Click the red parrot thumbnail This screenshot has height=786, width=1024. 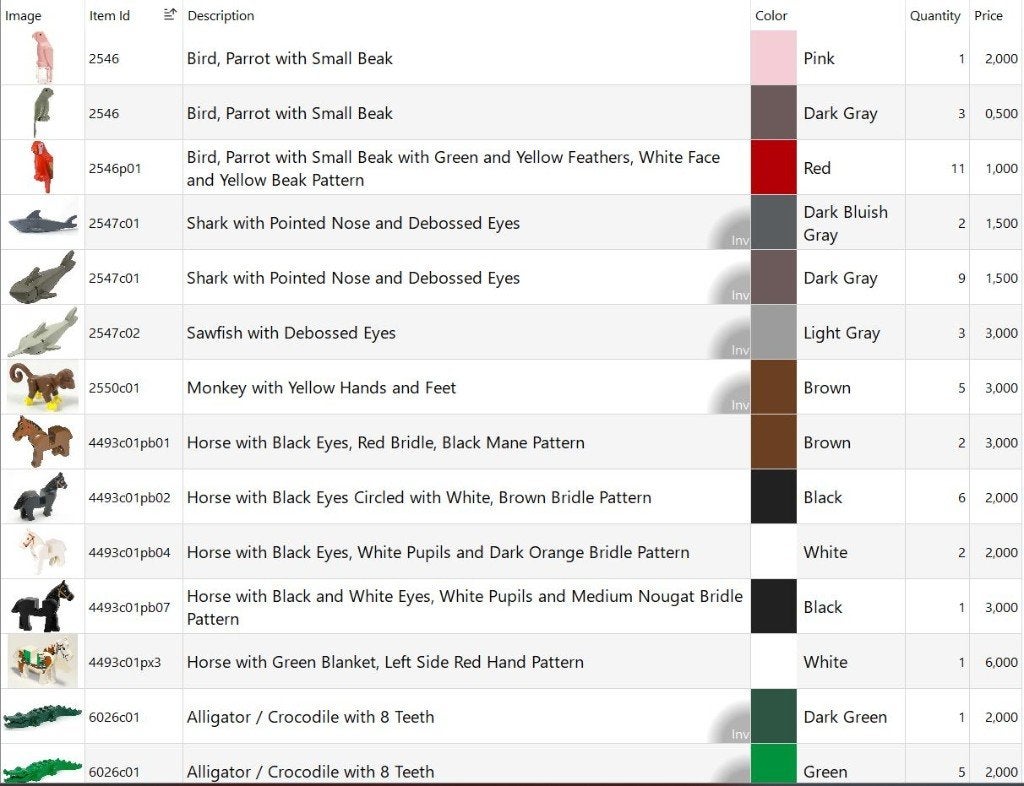pyautogui.click(x=42, y=167)
